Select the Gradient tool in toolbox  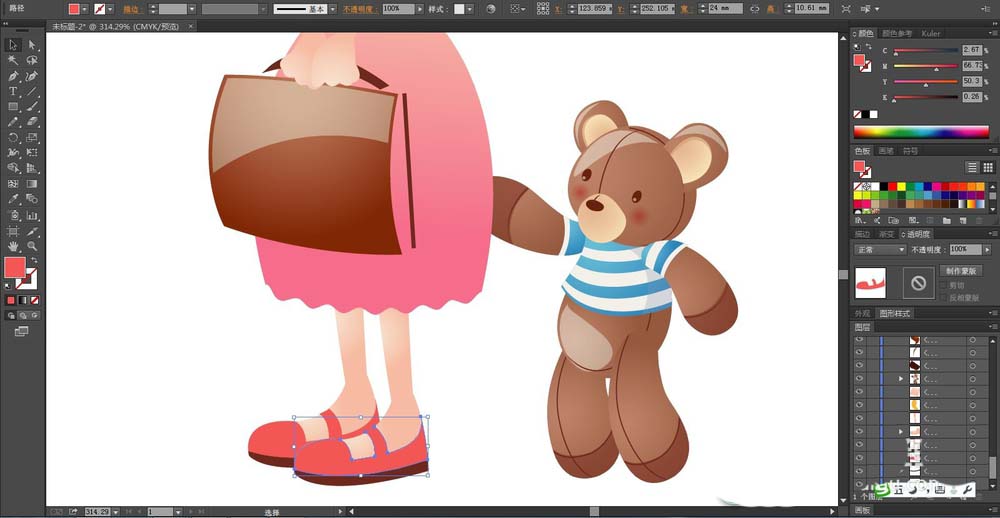[32, 184]
